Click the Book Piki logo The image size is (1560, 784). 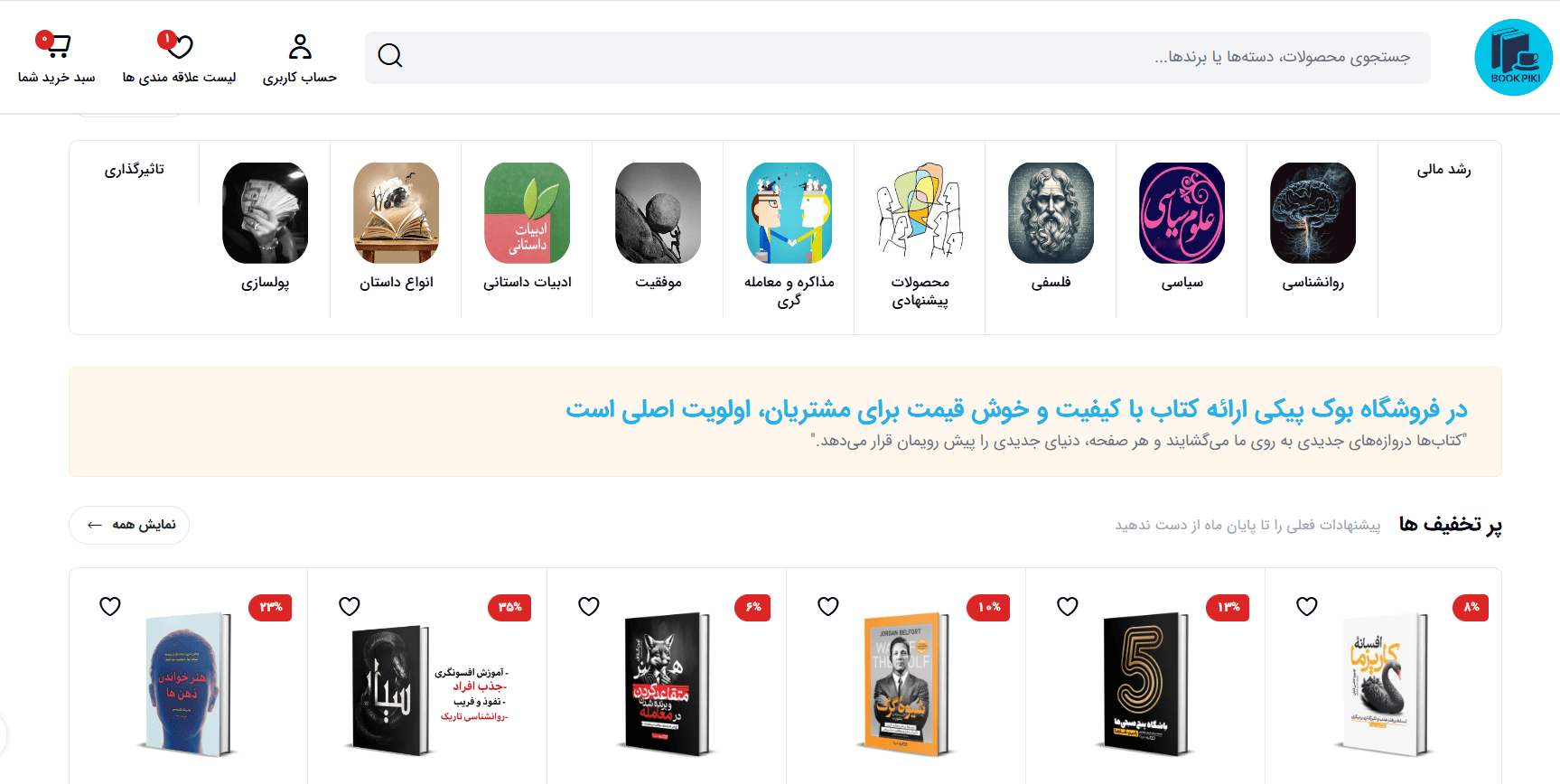point(1513,57)
